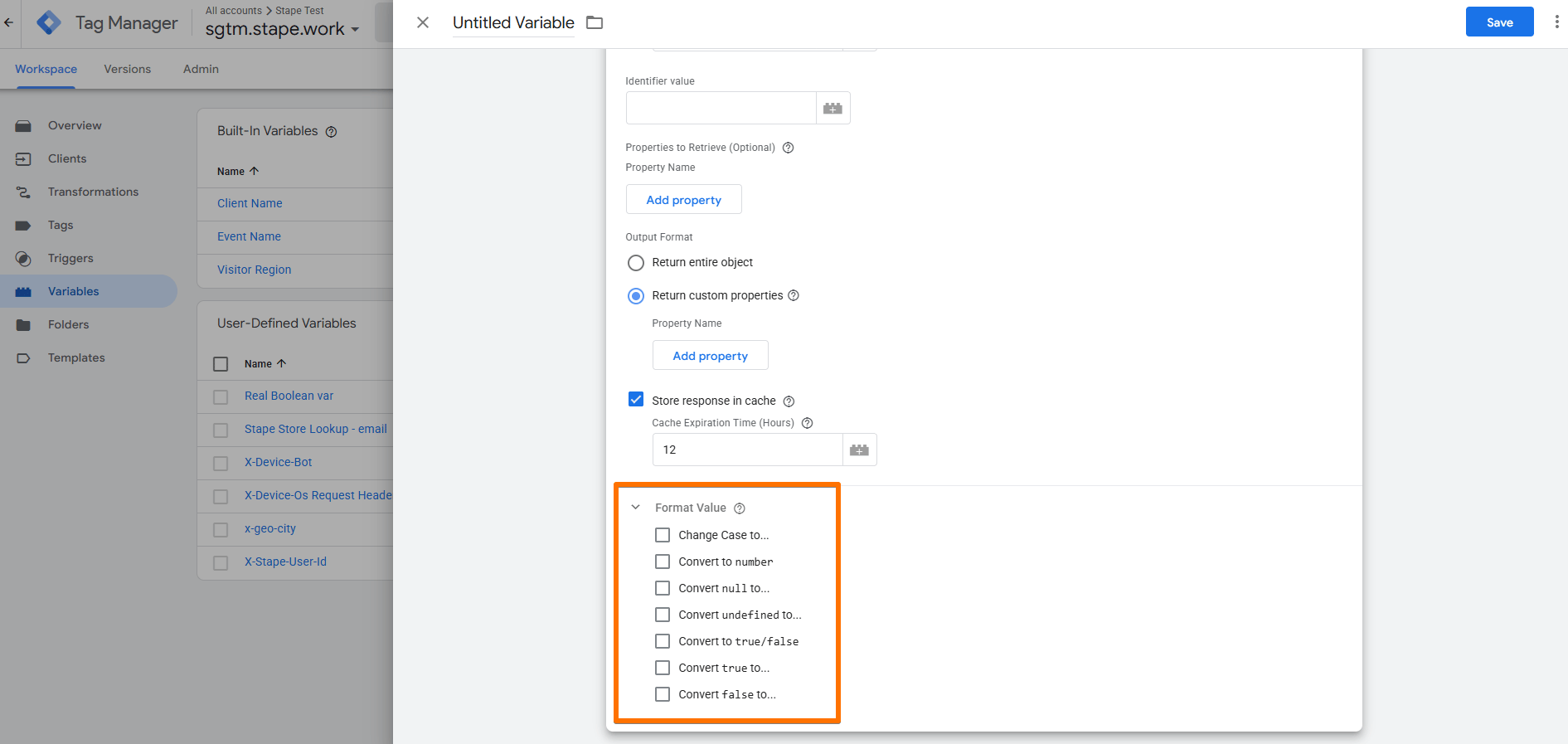Click the back arrow beside Tag Manager

point(8,22)
